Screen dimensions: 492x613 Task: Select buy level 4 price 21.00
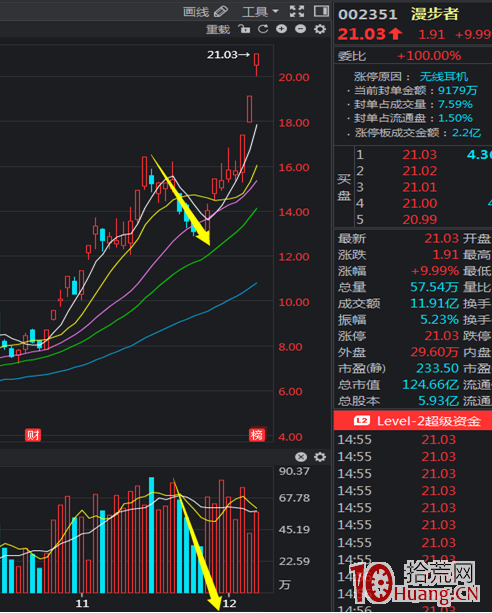pyautogui.click(x=420, y=203)
